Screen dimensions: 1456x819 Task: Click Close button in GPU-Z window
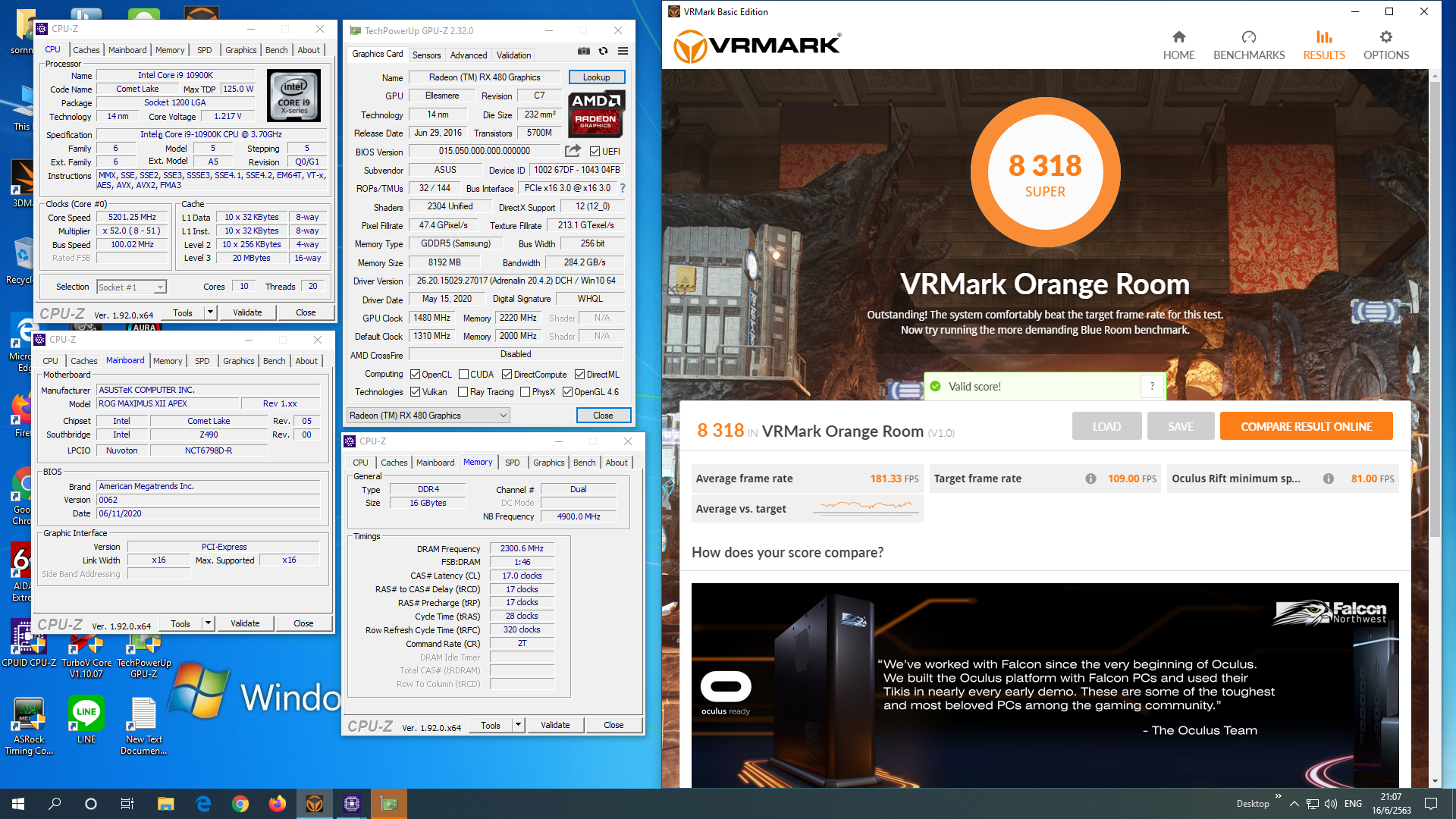point(603,416)
